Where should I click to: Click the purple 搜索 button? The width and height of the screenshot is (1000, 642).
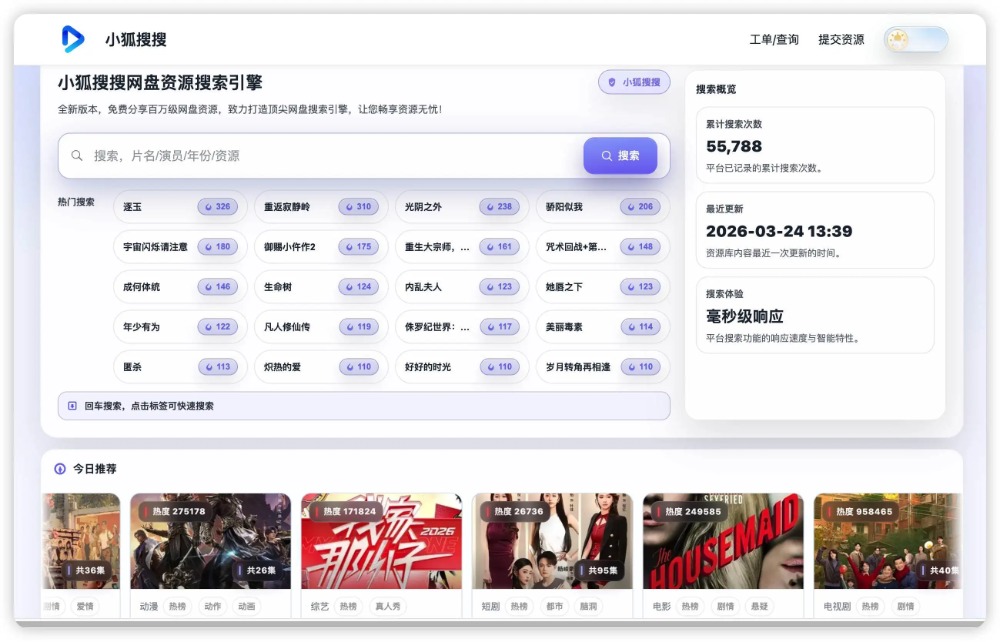[x=620, y=156]
